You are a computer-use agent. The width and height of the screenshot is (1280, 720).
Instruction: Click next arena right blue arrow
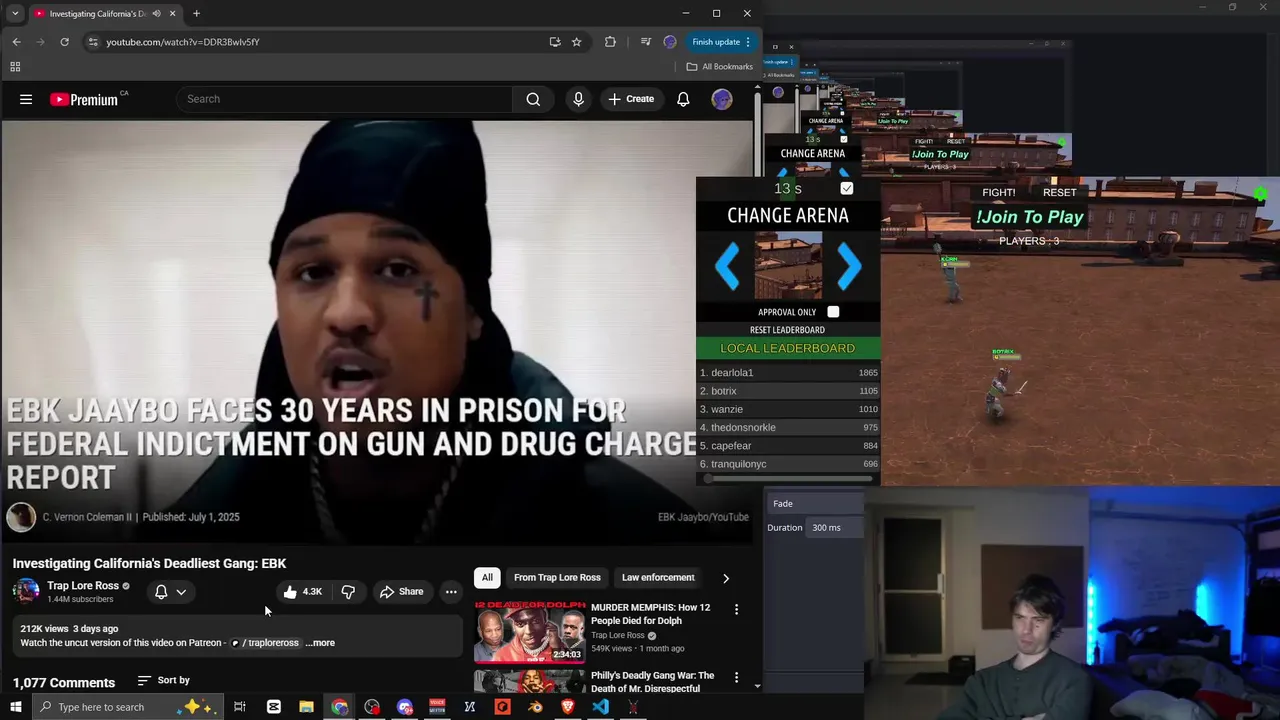tap(848, 266)
